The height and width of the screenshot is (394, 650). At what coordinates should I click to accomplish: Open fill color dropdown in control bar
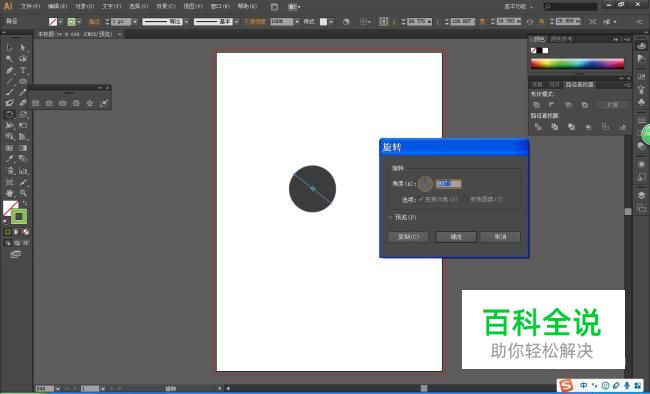tap(61, 22)
